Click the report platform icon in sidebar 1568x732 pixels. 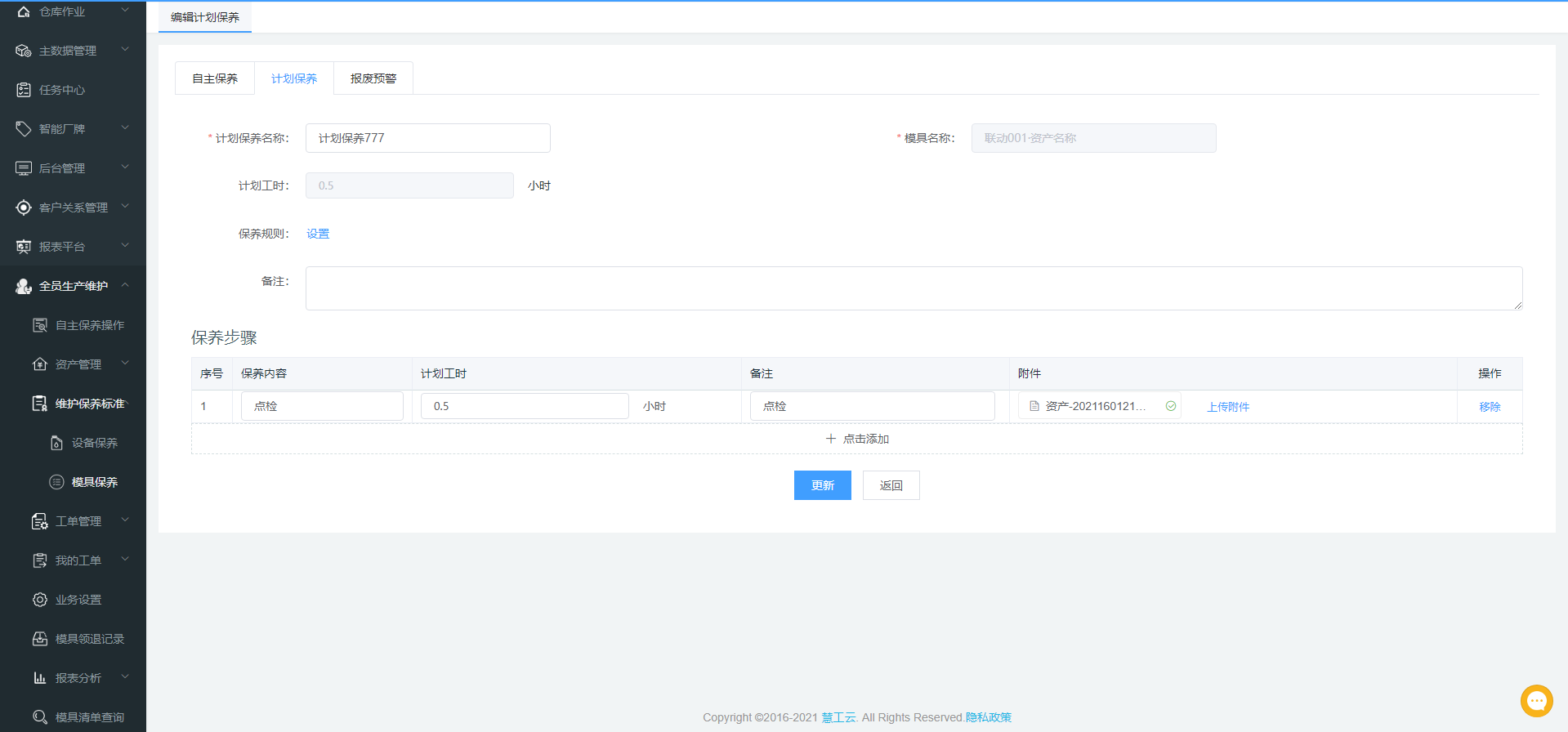click(x=24, y=247)
